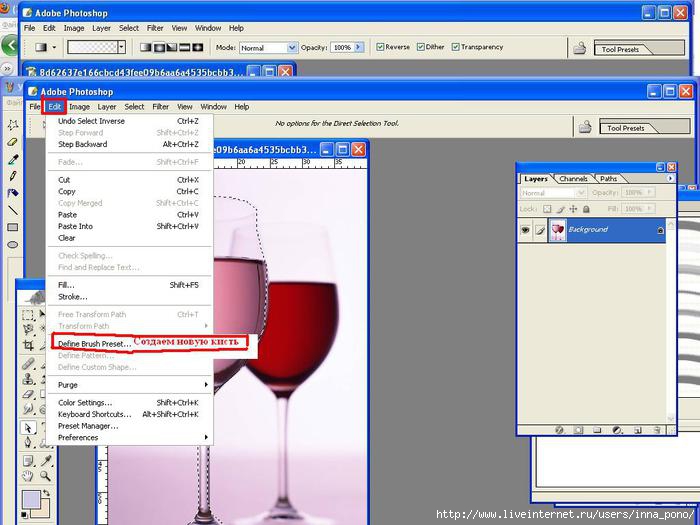Click the foreground color swatch
The height and width of the screenshot is (525, 700).
pyautogui.click(x=31, y=499)
